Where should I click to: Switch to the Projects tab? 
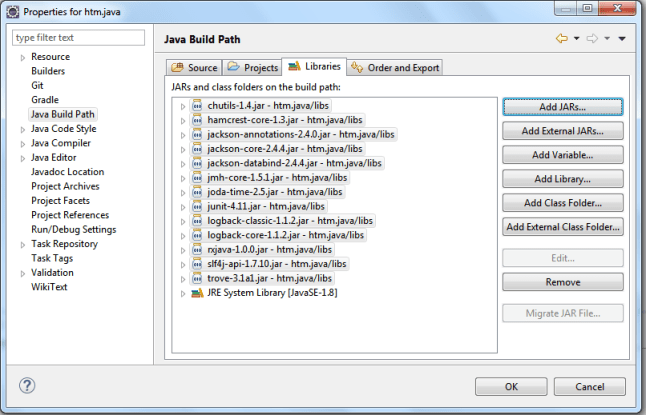(253, 68)
